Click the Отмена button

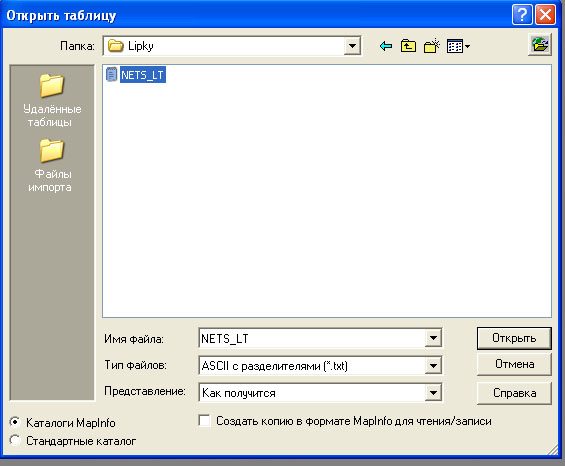click(514, 364)
